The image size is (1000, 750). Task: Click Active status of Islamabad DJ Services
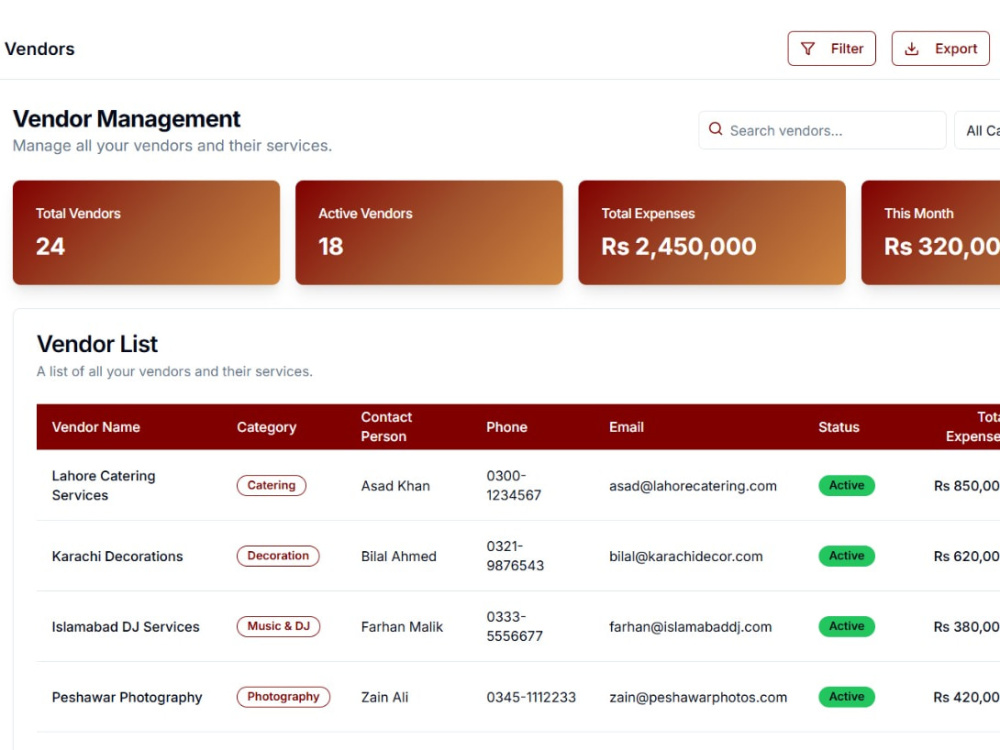click(846, 626)
